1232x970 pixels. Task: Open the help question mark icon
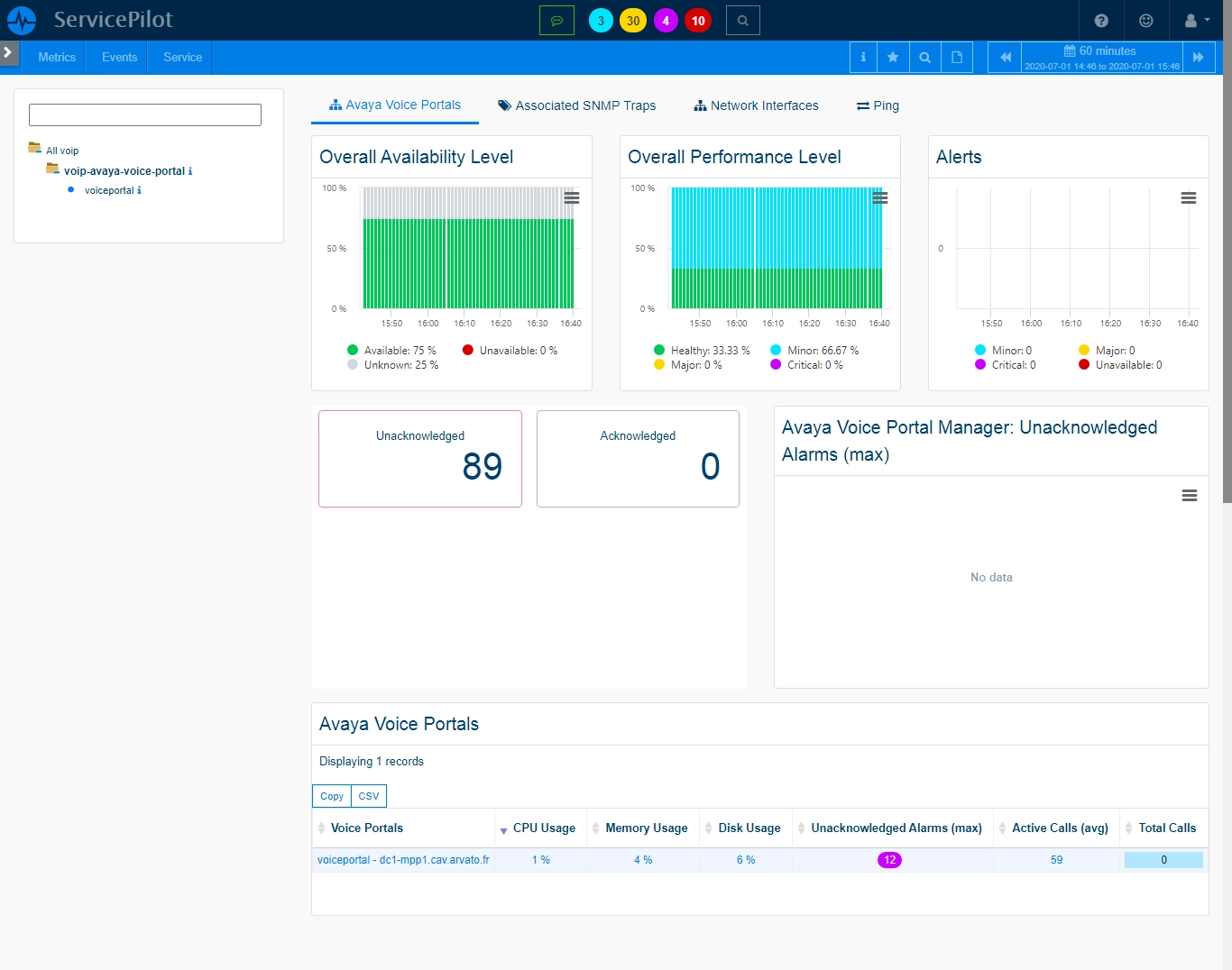click(x=1101, y=20)
